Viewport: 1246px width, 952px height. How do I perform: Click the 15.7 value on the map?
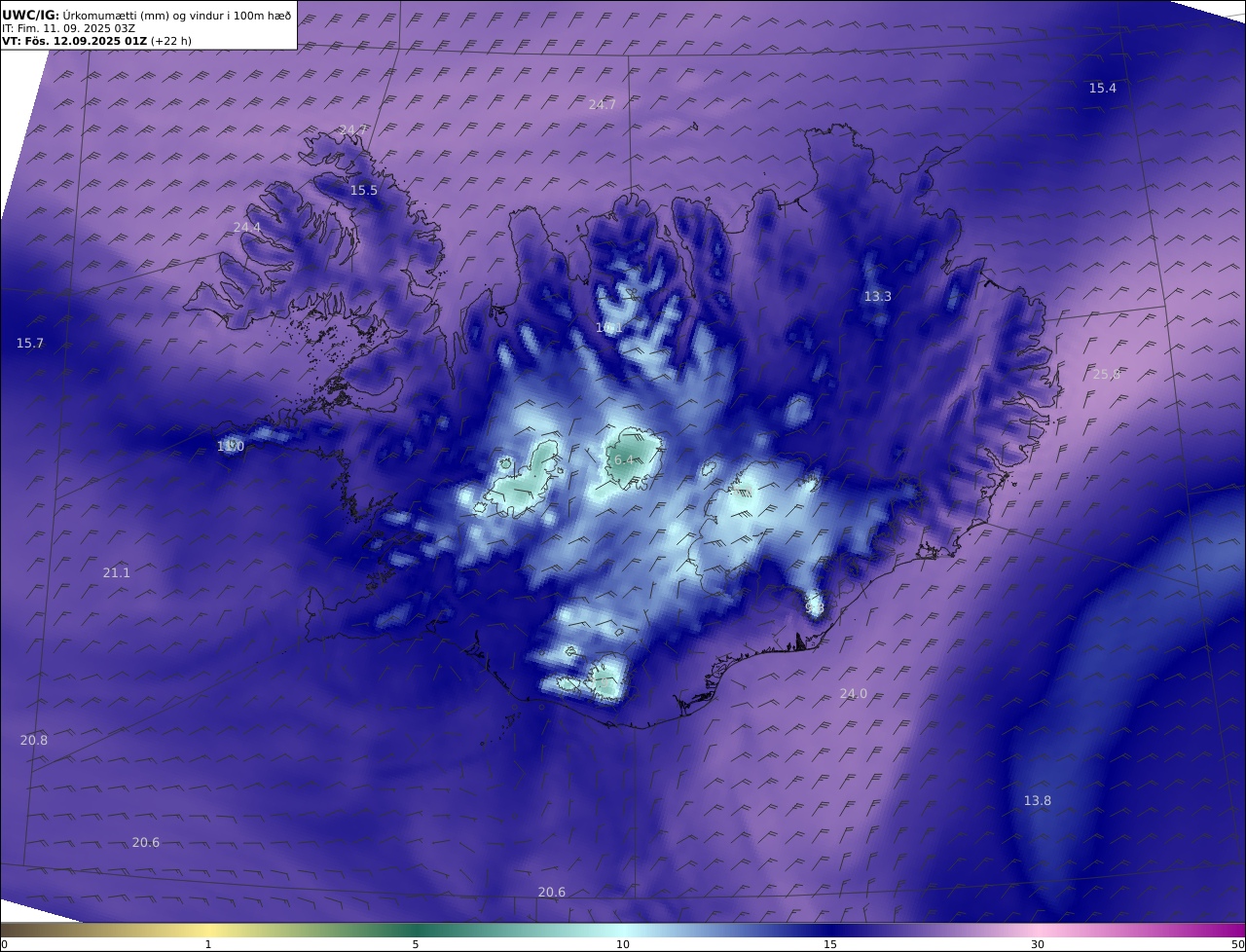tap(29, 343)
